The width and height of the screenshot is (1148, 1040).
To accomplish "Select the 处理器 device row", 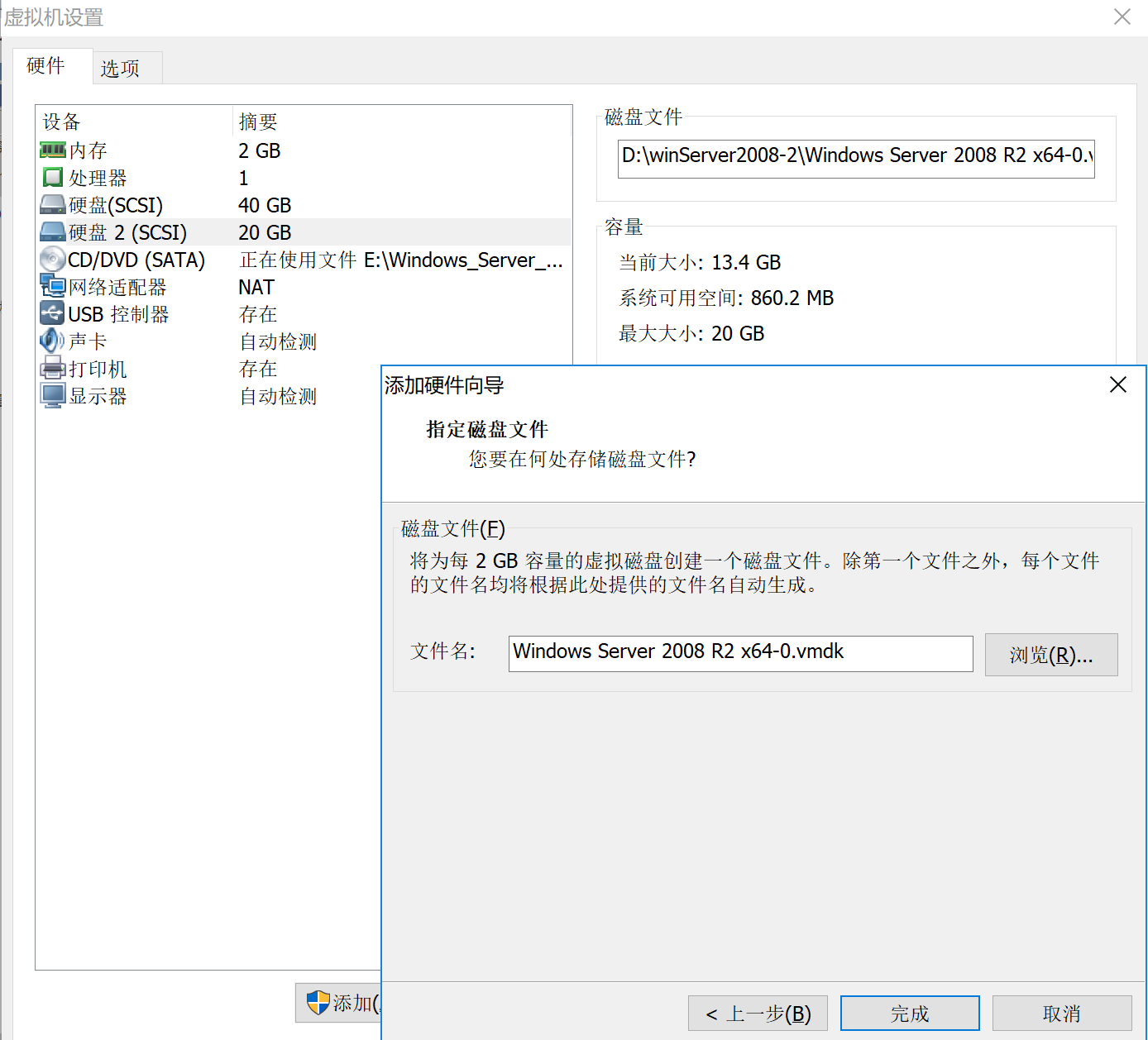I will tap(304, 178).
